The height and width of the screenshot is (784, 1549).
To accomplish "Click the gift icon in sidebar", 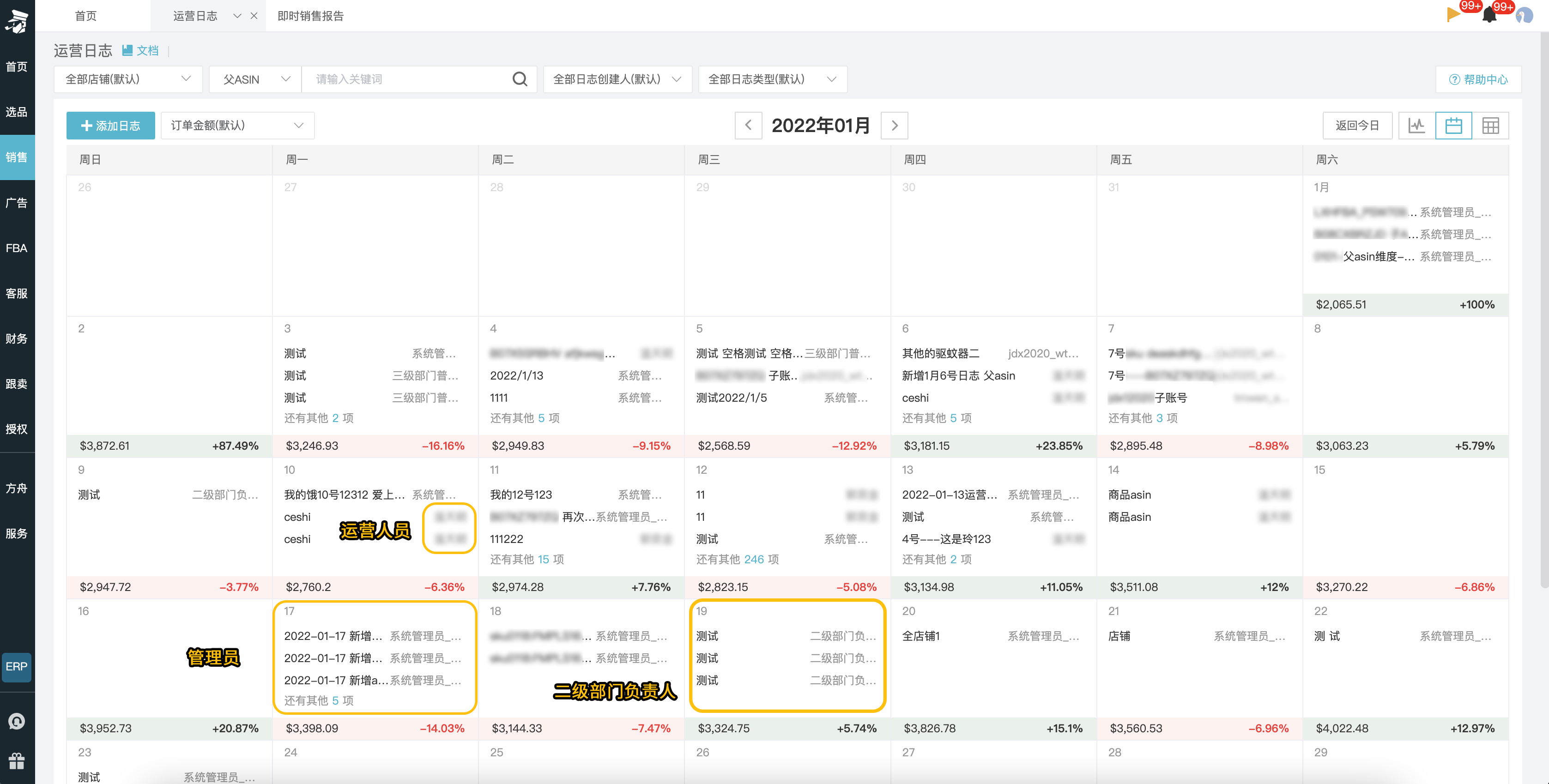I will coord(17,761).
